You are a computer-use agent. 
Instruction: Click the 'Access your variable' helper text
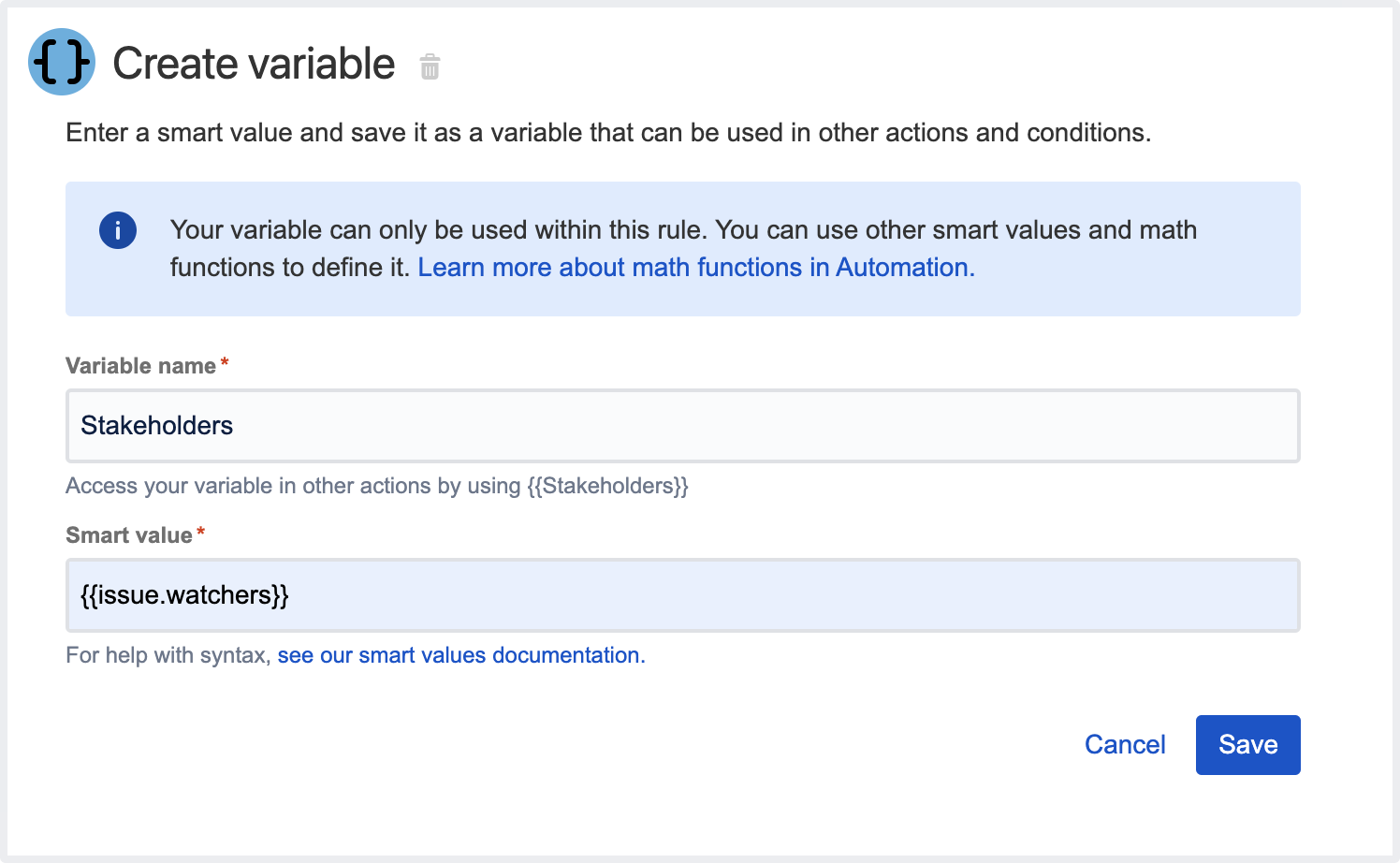292,487
